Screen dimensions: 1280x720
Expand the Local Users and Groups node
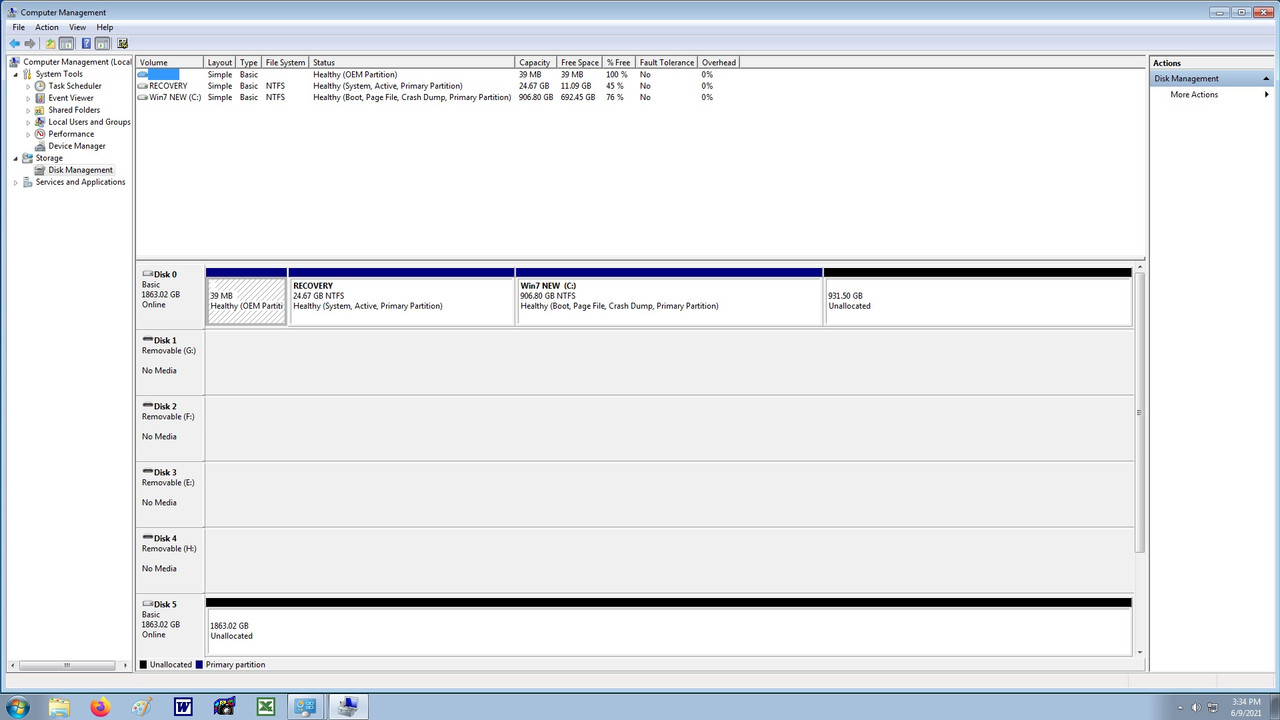point(30,121)
